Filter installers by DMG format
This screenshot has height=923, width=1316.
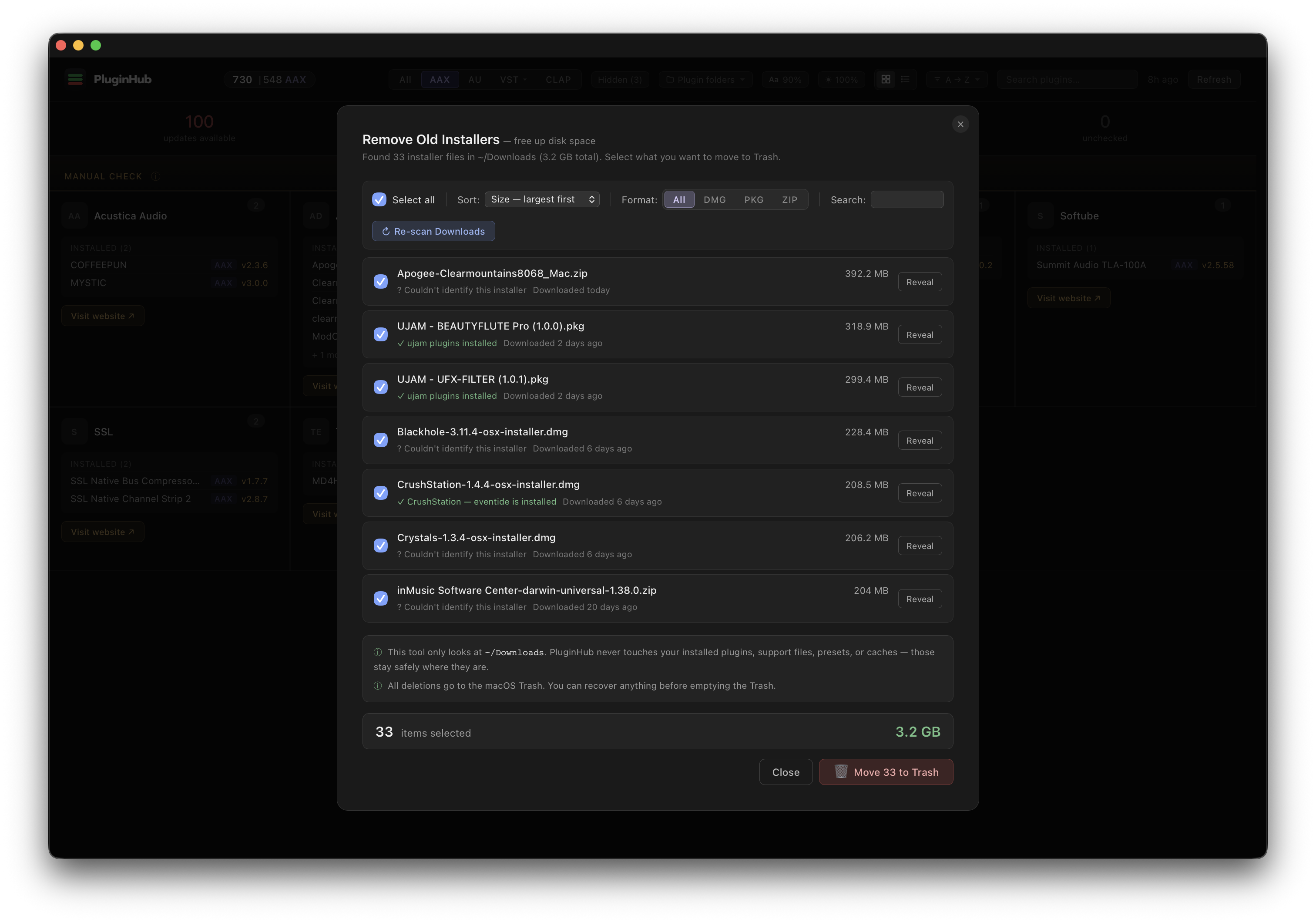coord(714,199)
